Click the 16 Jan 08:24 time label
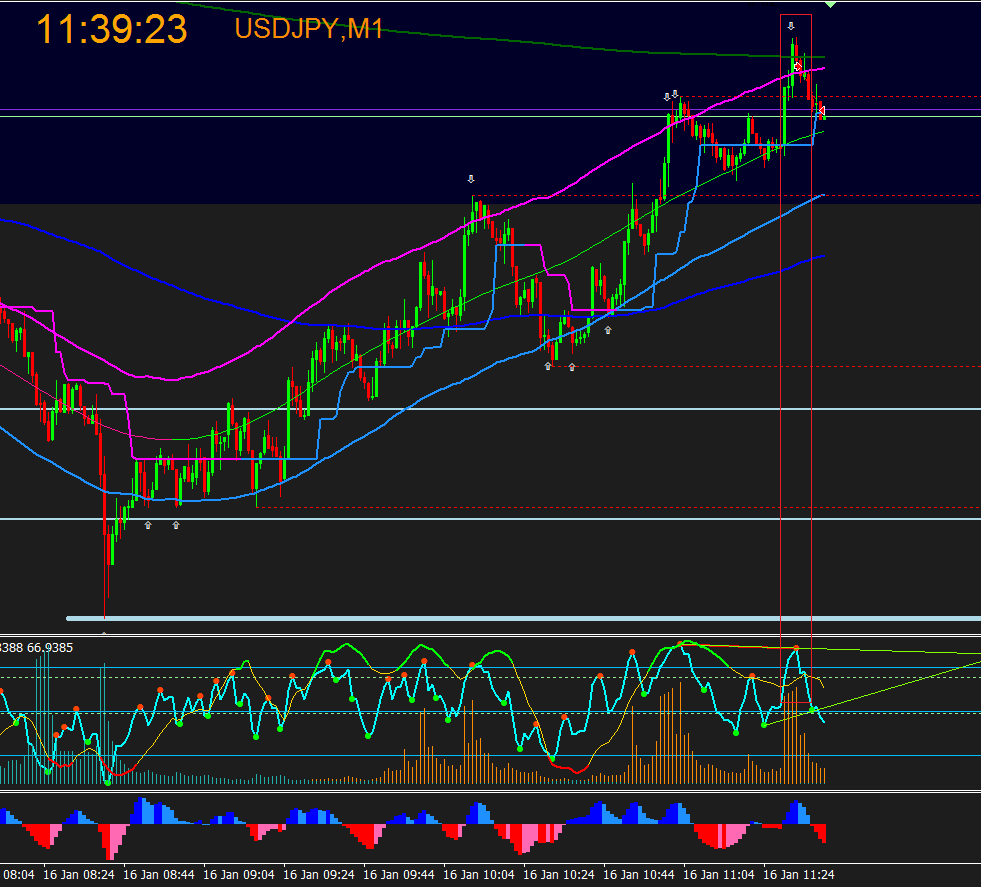981x887 pixels. [x=79, y=874]
